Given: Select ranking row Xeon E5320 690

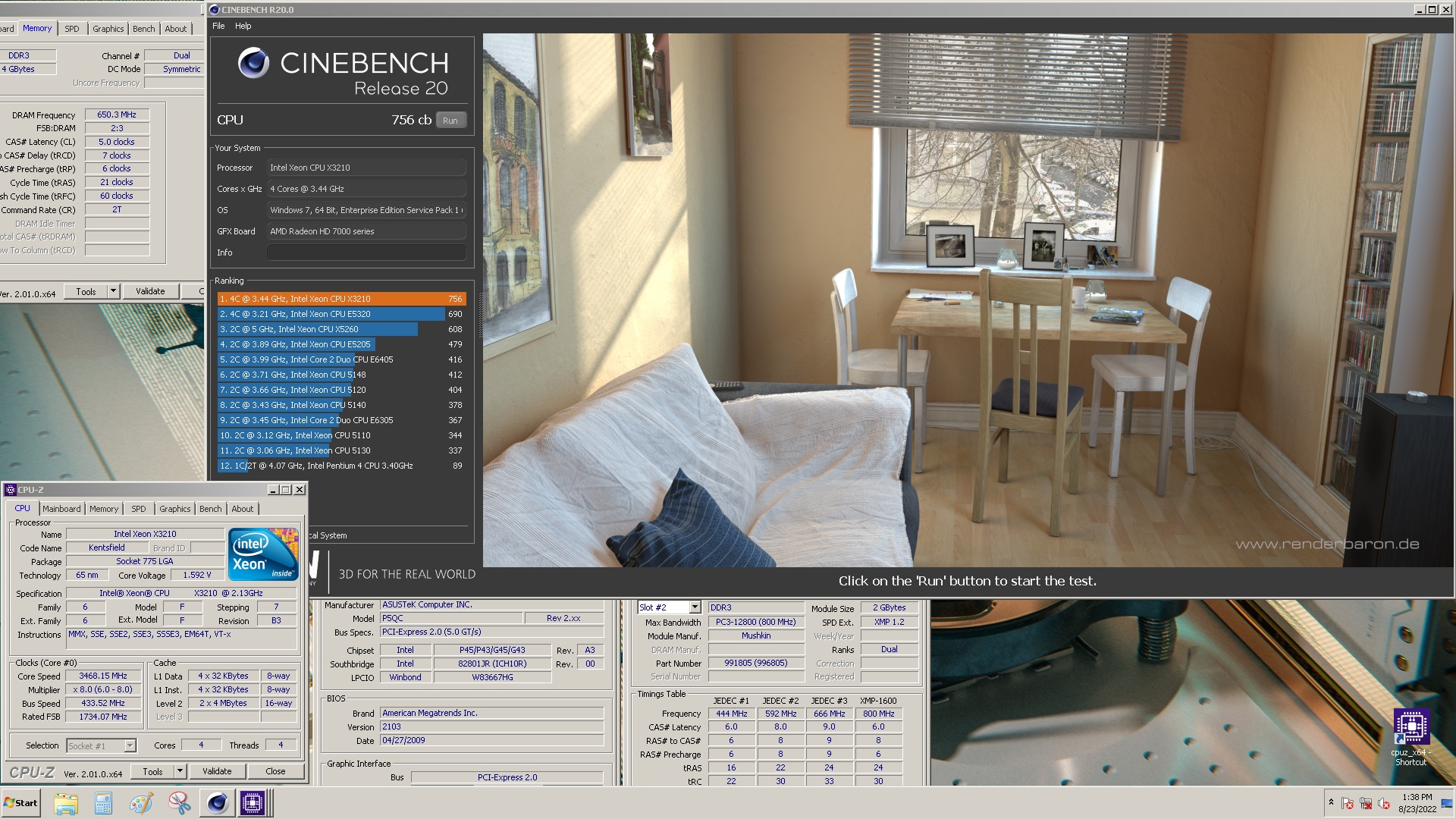Looking at the screenshot, I should (341, 314).
